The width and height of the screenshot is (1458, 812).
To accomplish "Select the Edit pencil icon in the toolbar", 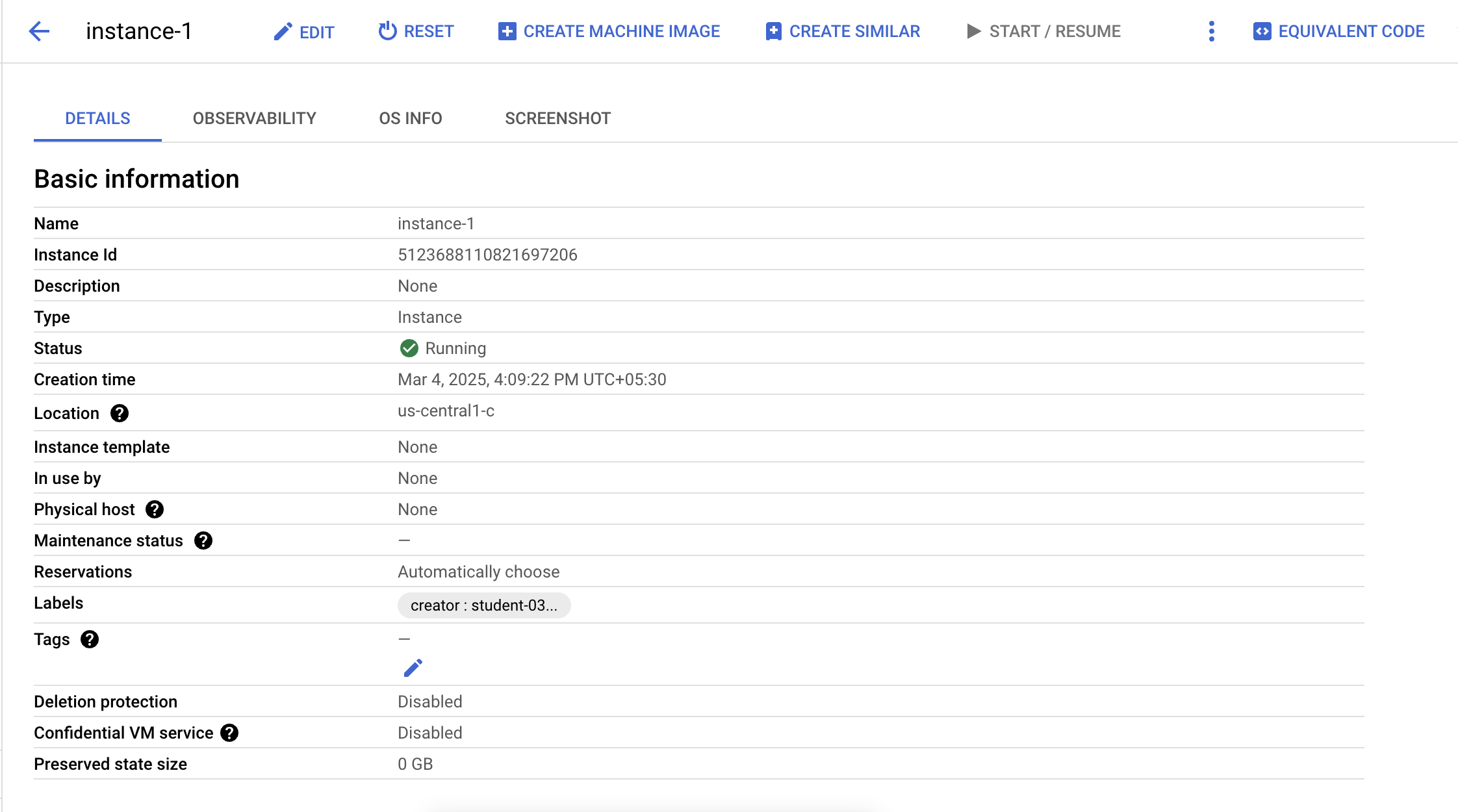I will [x=282, y=31].
